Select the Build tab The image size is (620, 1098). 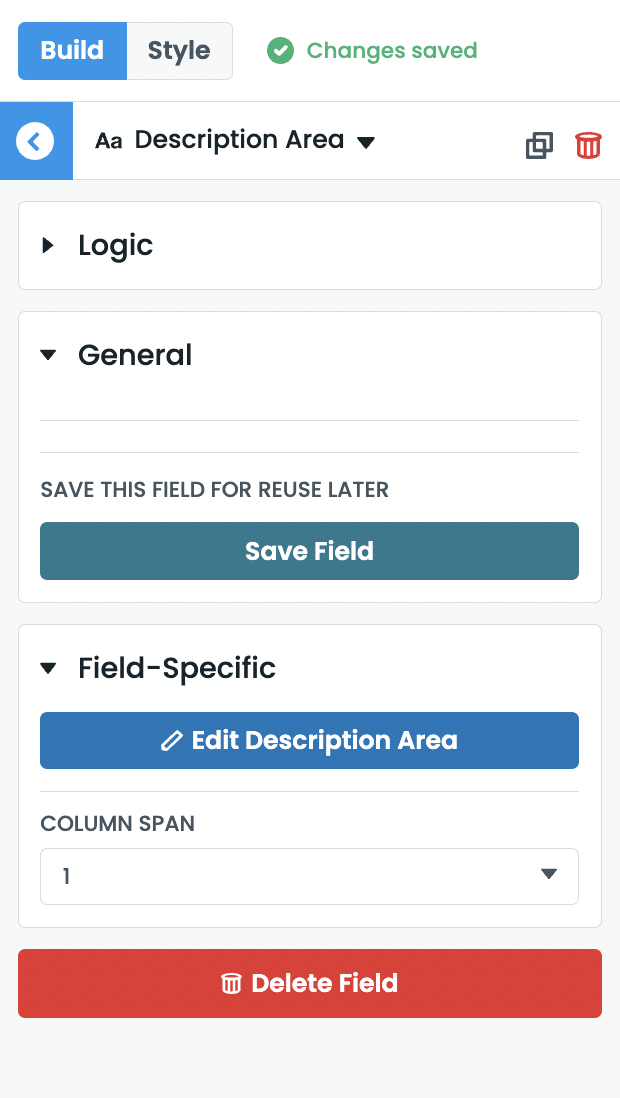[x=72, y=50]
